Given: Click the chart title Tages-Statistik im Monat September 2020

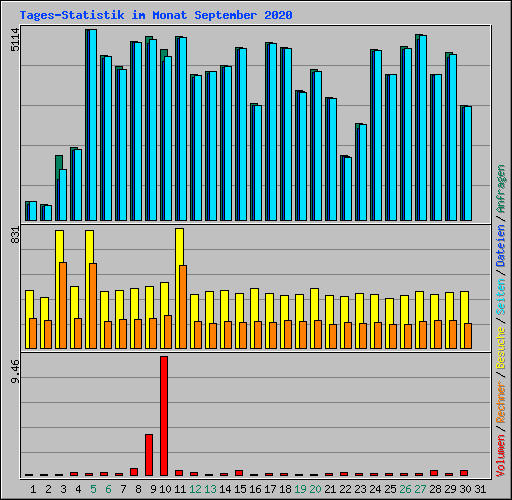Looking at the screenshot, I should [156, 15].
